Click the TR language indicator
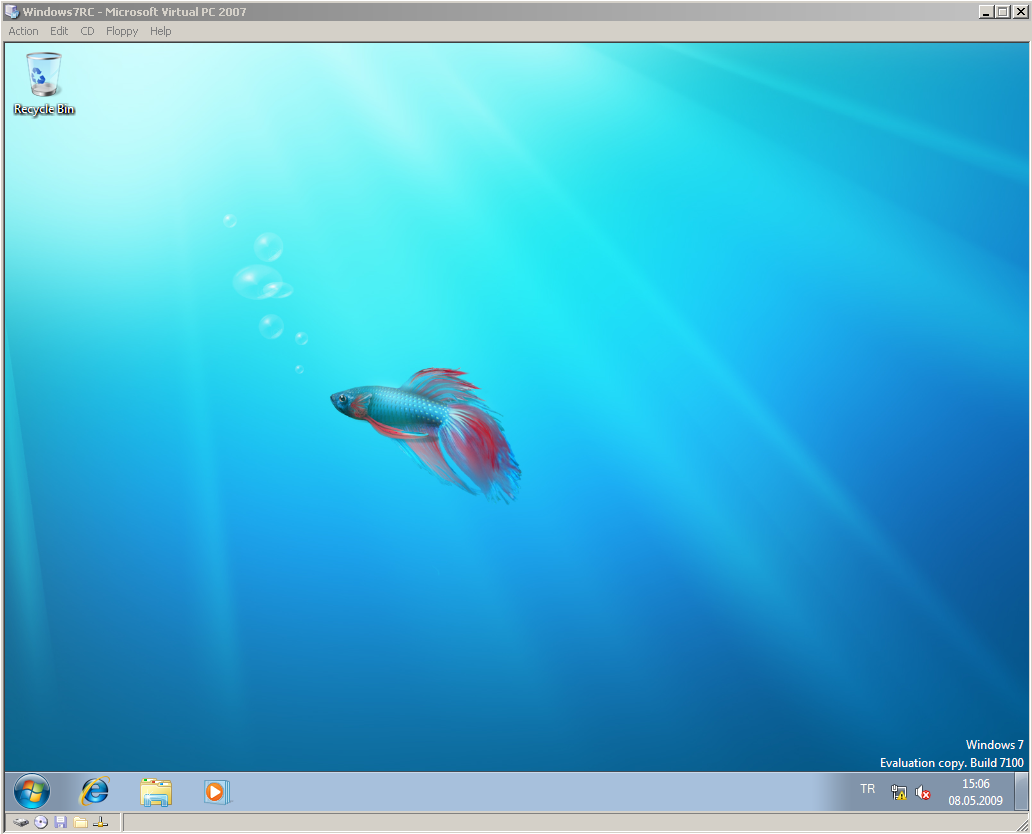 [x=867, y=789]
